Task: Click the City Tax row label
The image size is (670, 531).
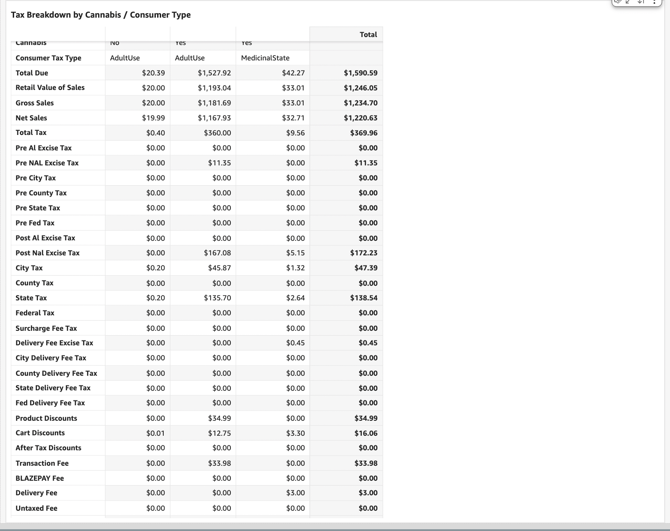Action: [29, 268]
